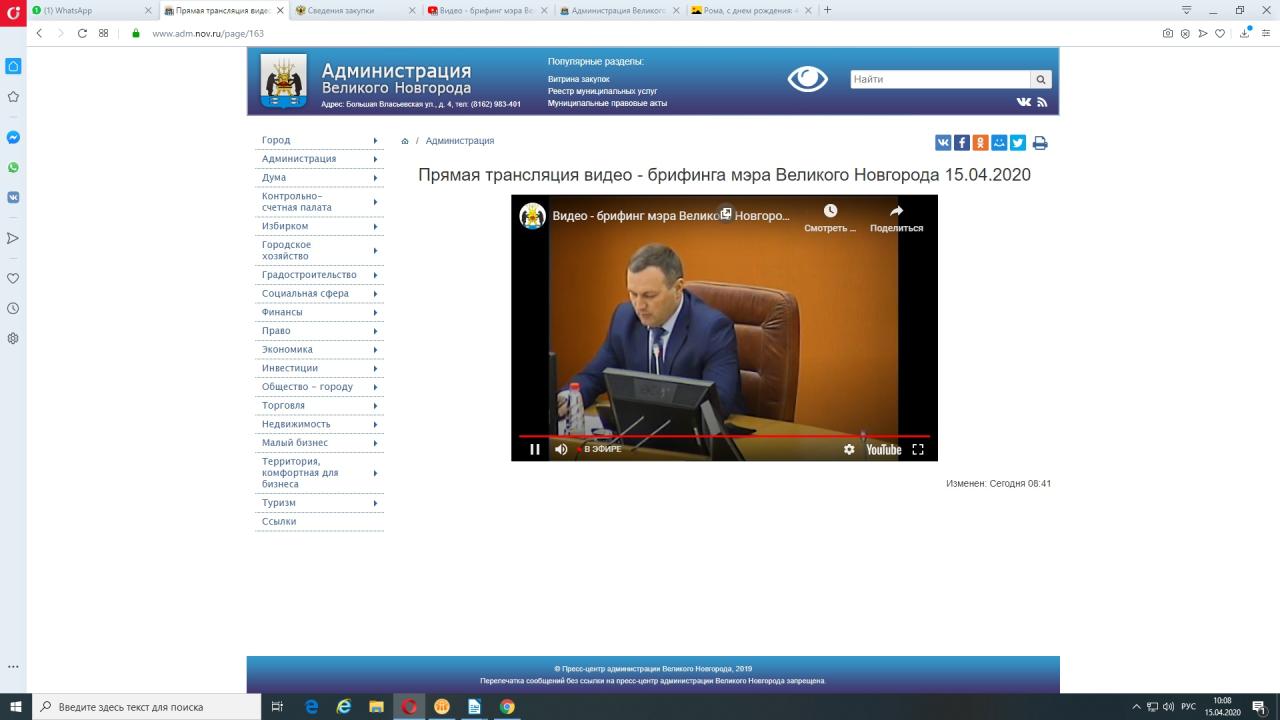Click Реестр муниципальных услуг link
Screen dimensions: 1280x720
point(602,91)
